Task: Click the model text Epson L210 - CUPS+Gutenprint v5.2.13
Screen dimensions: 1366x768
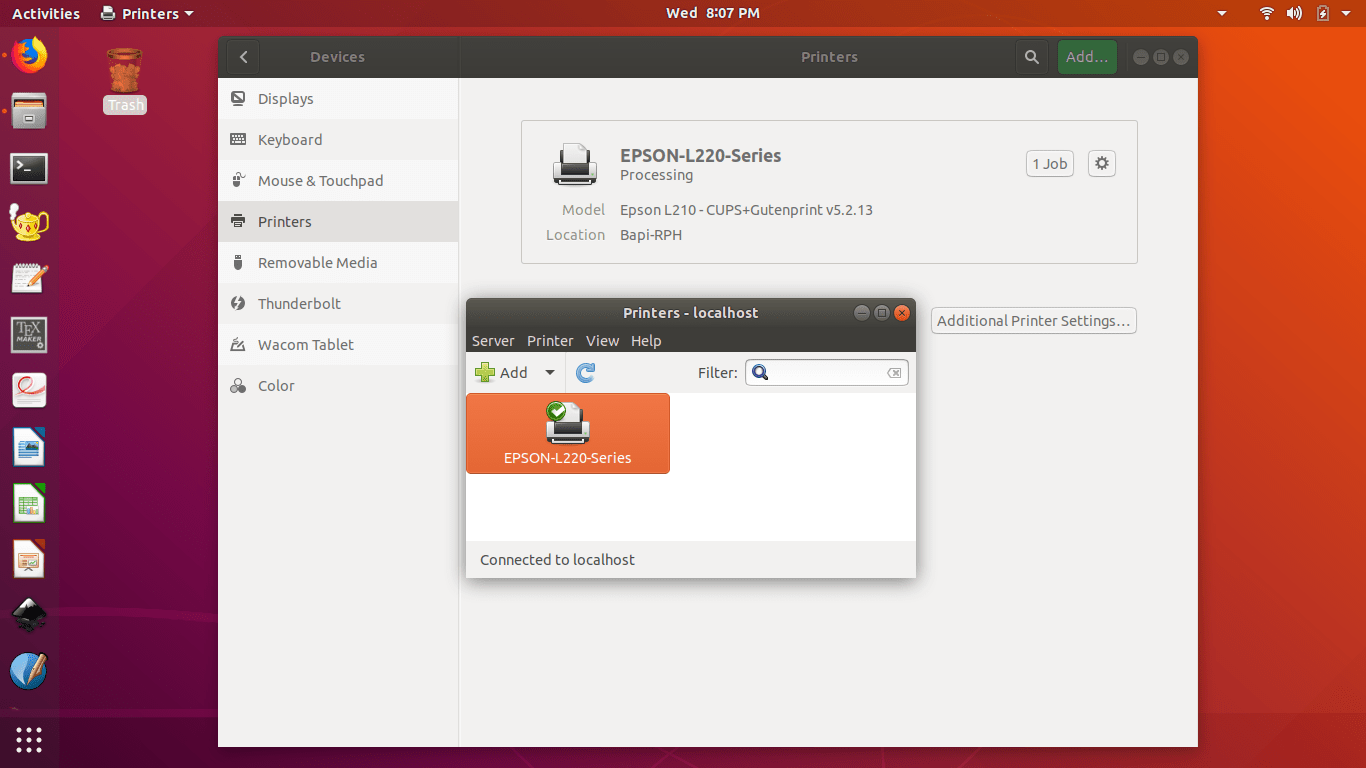Action: click(x=747, y=210)
